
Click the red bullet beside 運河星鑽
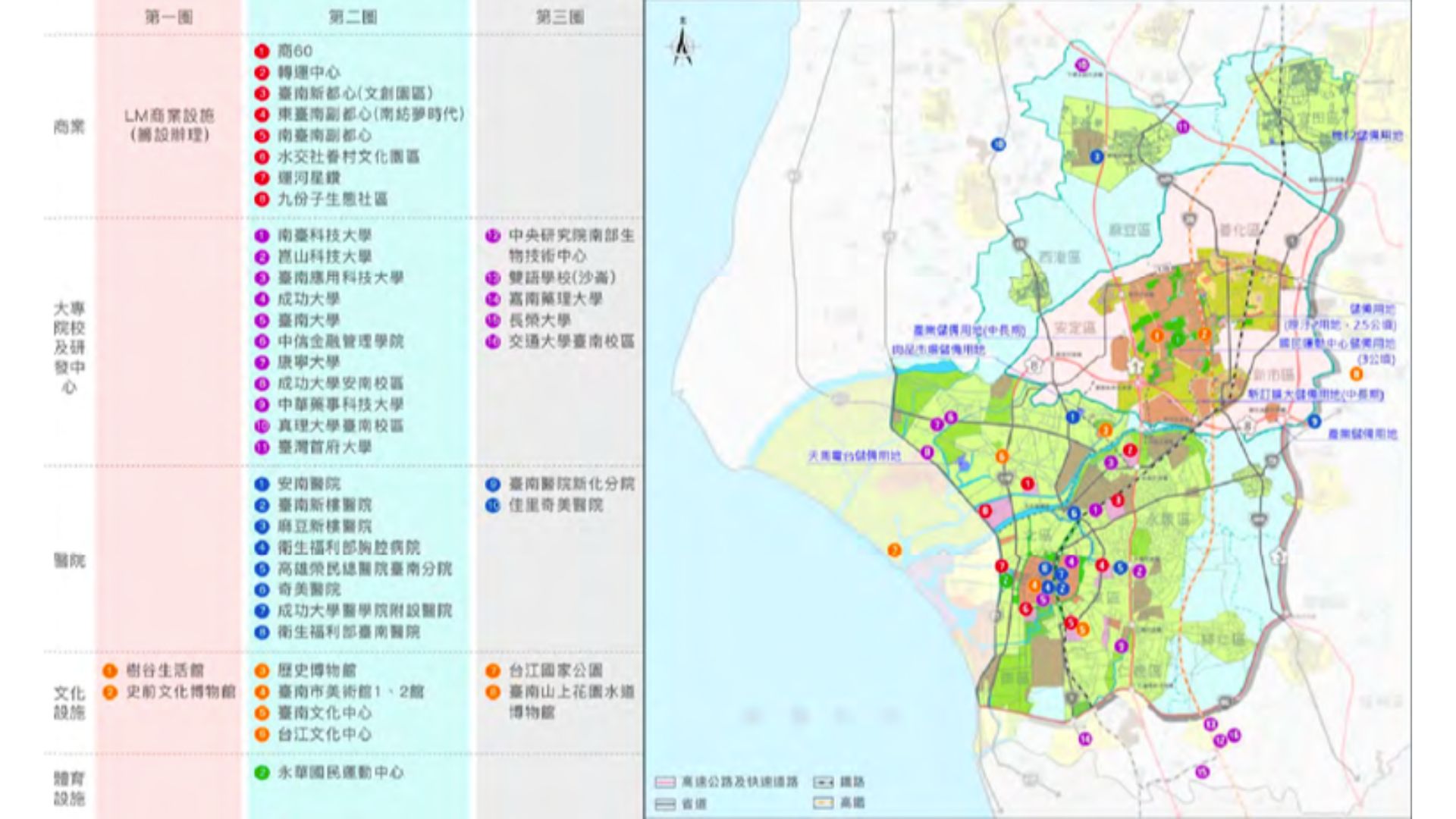[x=262, y=178]
